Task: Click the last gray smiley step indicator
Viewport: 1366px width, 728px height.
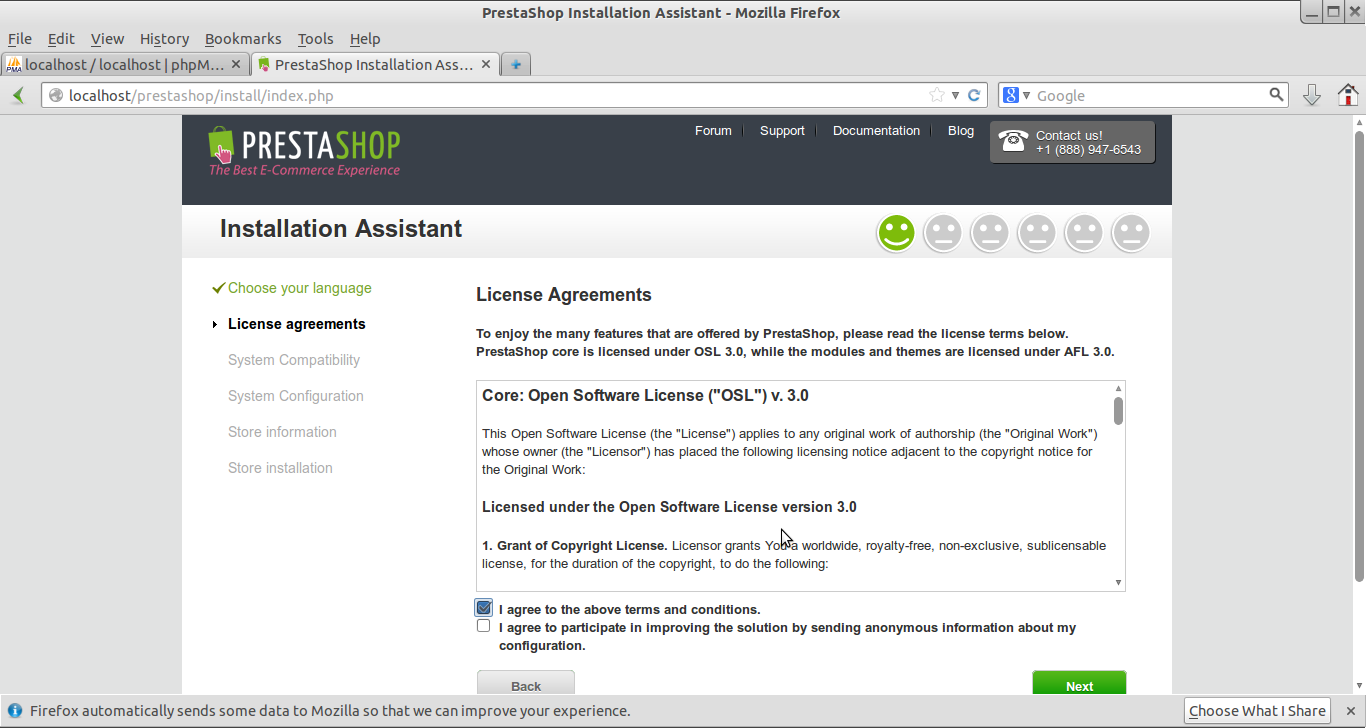Action: (1131, 233)
